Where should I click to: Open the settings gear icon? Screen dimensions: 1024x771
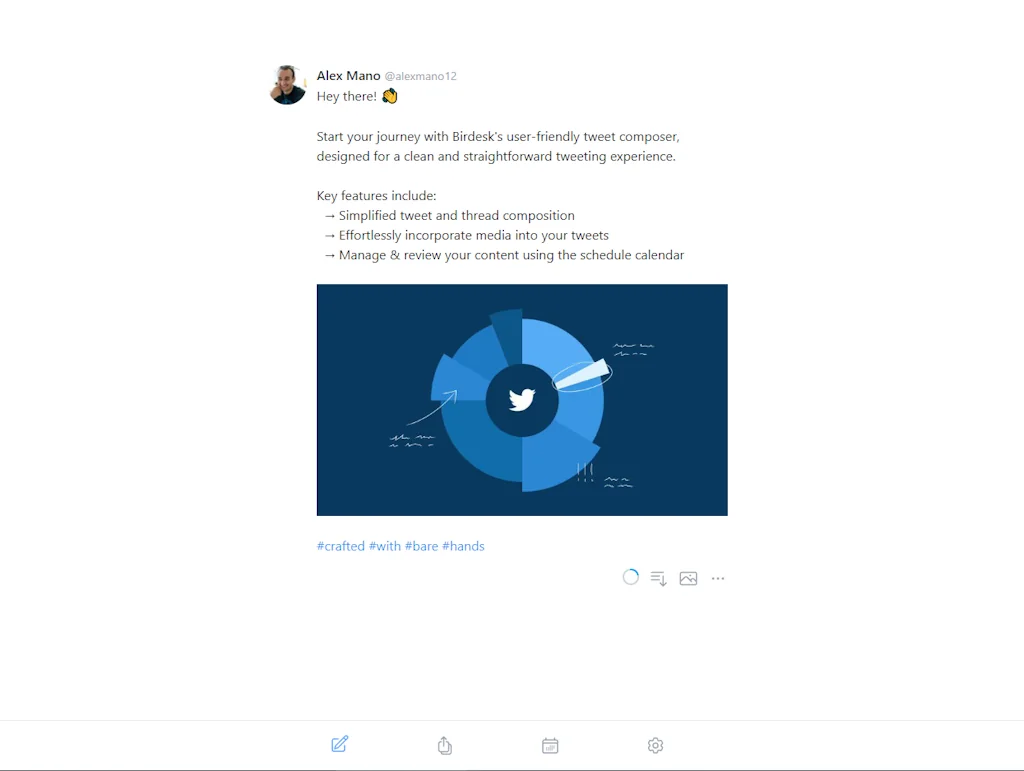pos(655,744)
